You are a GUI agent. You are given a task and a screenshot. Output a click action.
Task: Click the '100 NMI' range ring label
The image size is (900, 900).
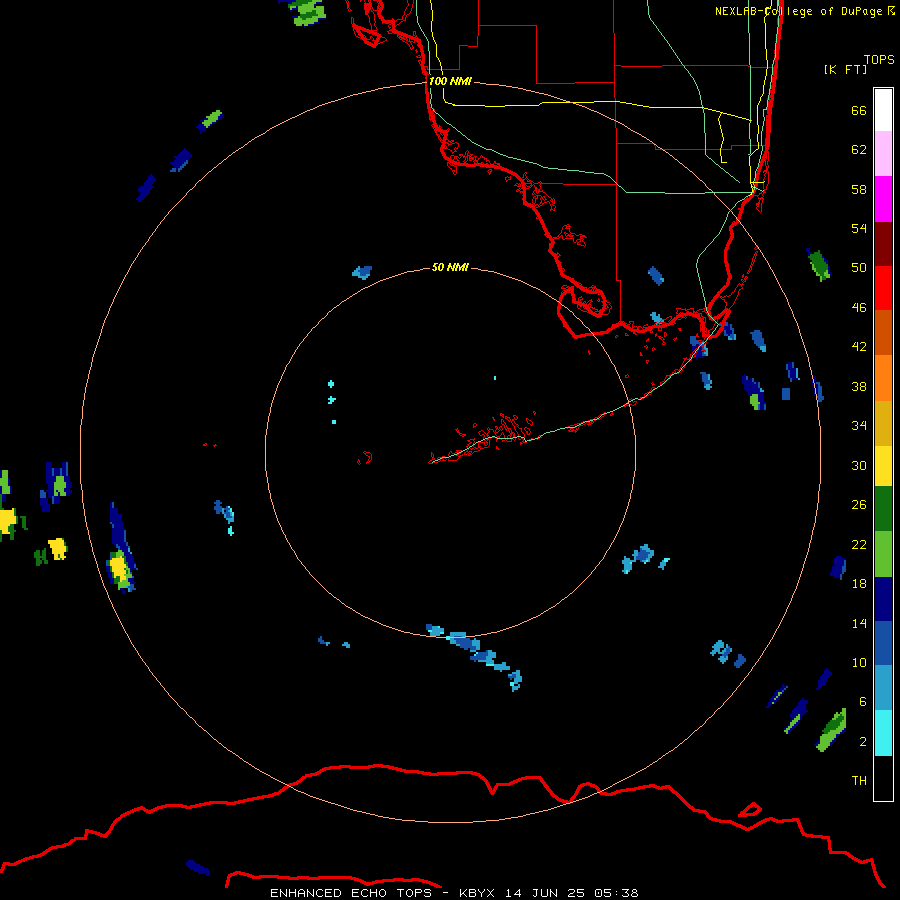[x=450, y=81]
